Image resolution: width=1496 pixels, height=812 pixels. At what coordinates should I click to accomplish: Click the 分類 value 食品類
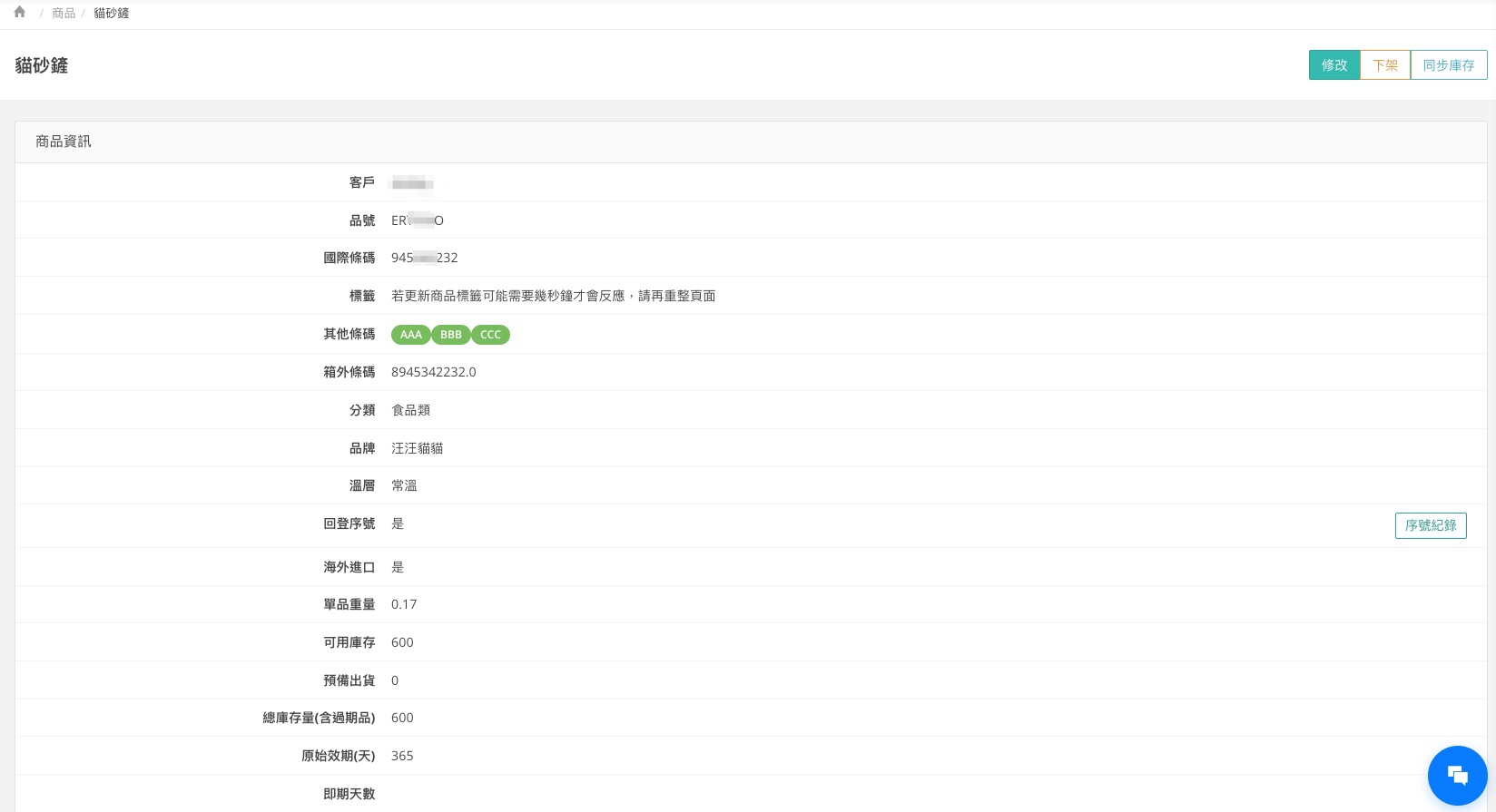(410, 410)
